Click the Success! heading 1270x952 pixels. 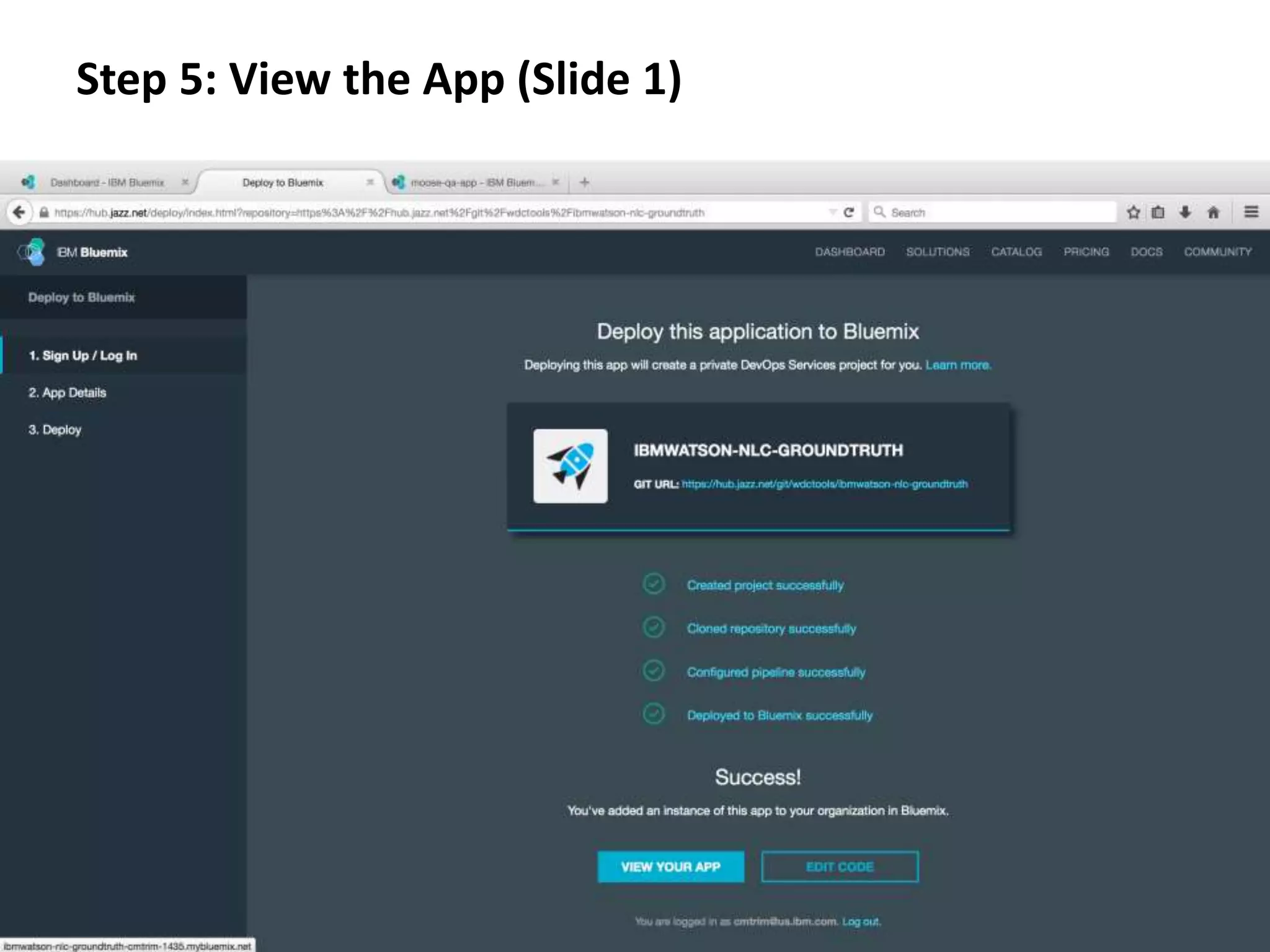coord(758,777)
